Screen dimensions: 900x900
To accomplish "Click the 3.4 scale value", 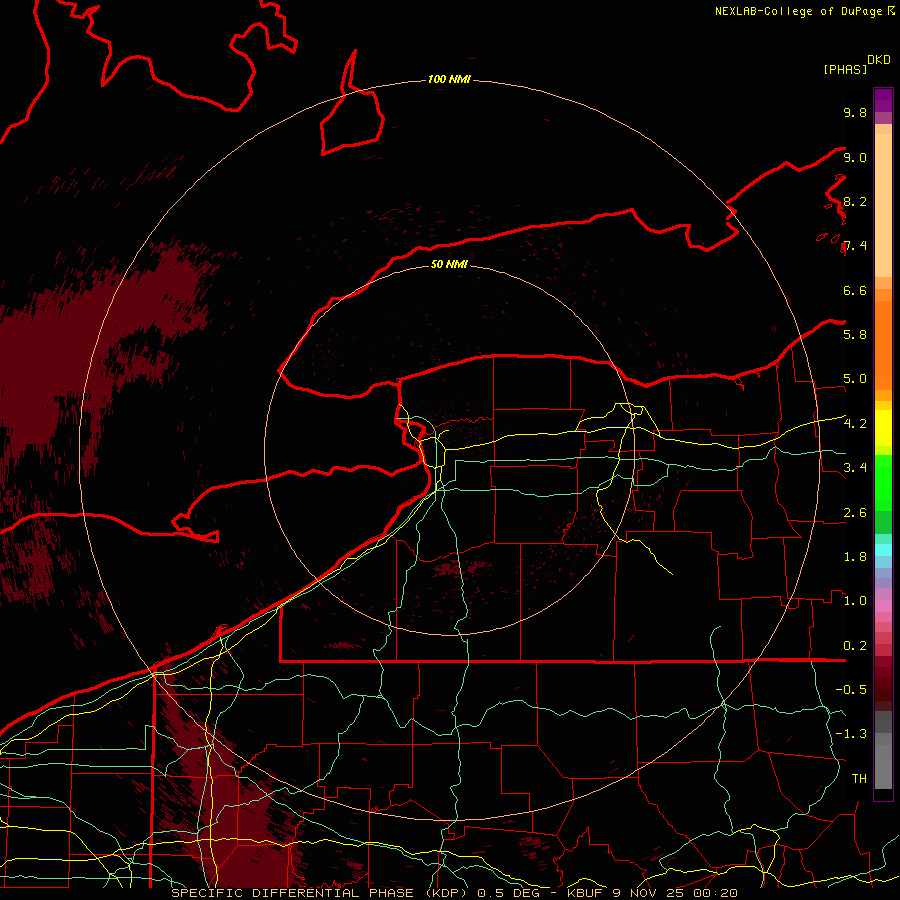I will 855,467.
